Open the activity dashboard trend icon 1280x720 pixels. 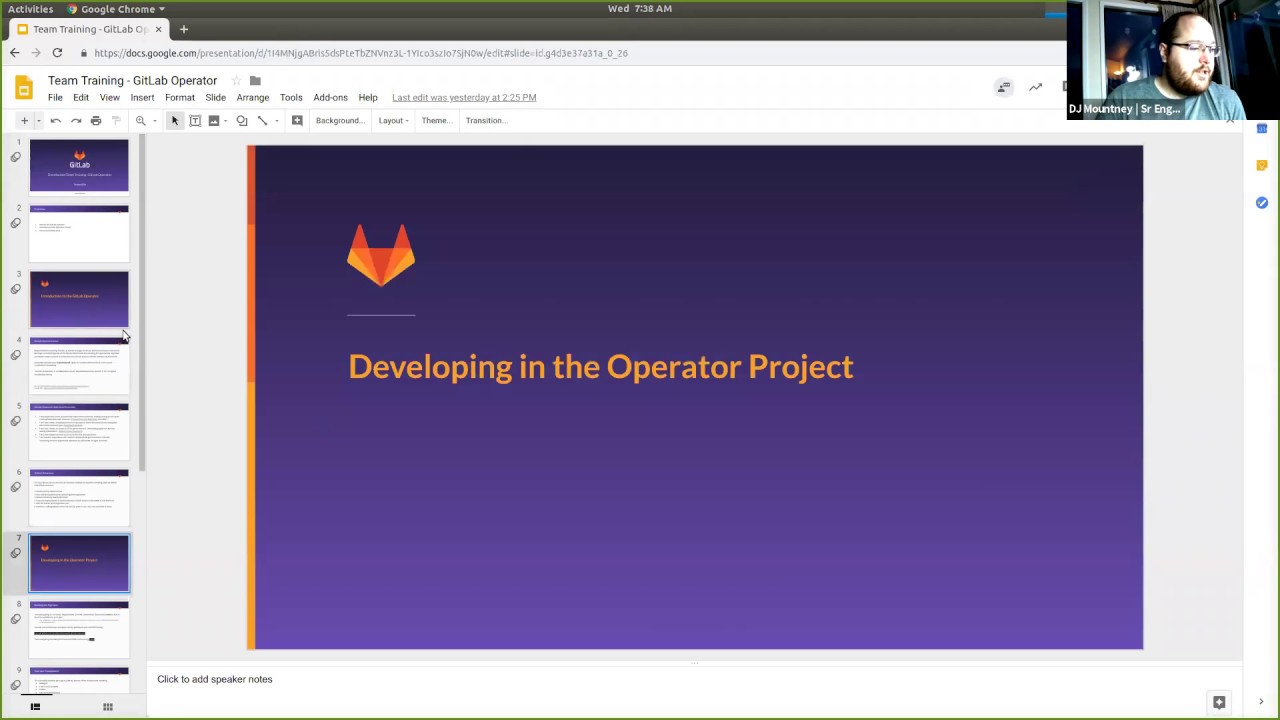[1035, 88]
